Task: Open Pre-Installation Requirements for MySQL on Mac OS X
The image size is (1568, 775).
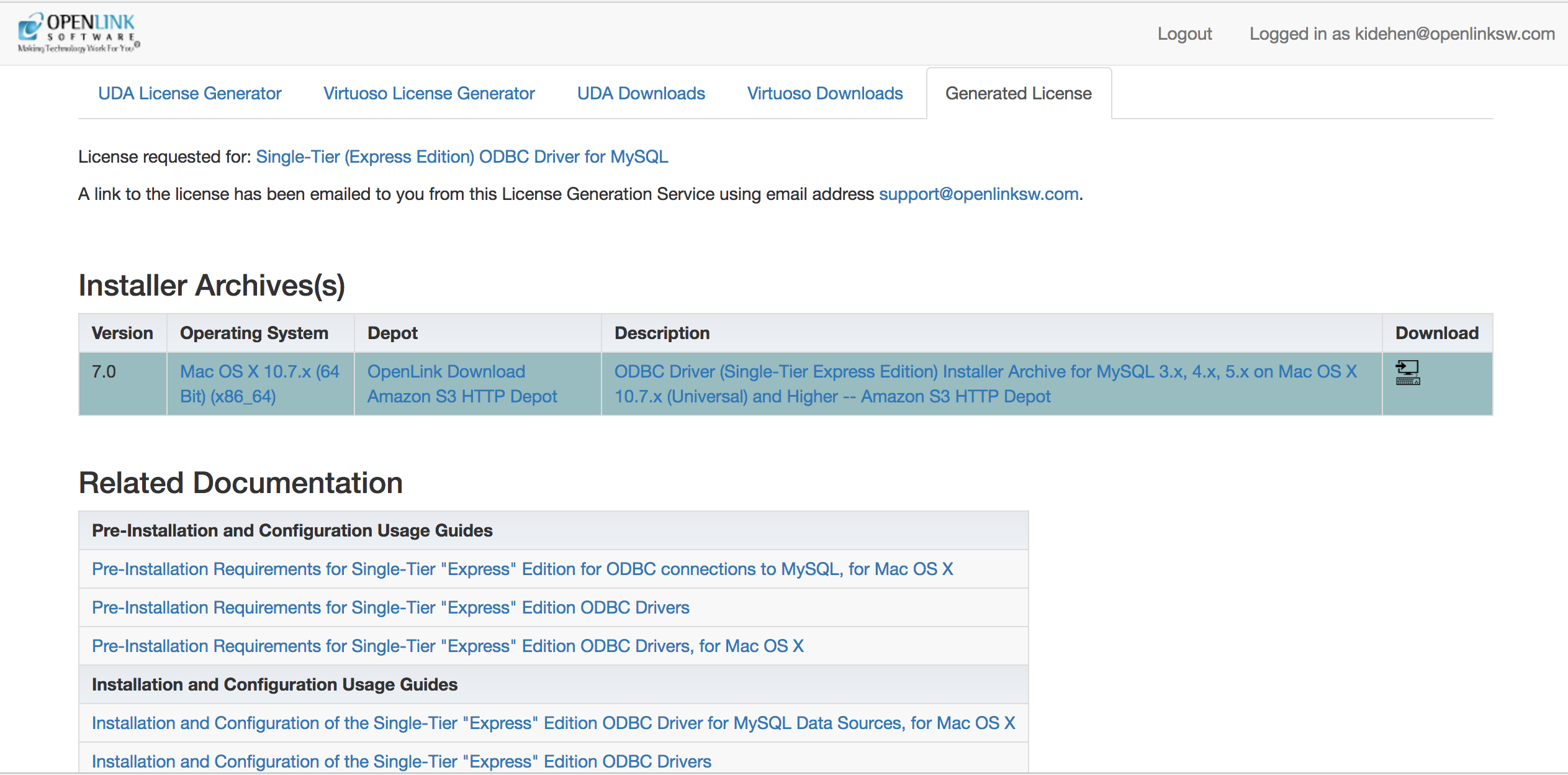Action: 523,569
